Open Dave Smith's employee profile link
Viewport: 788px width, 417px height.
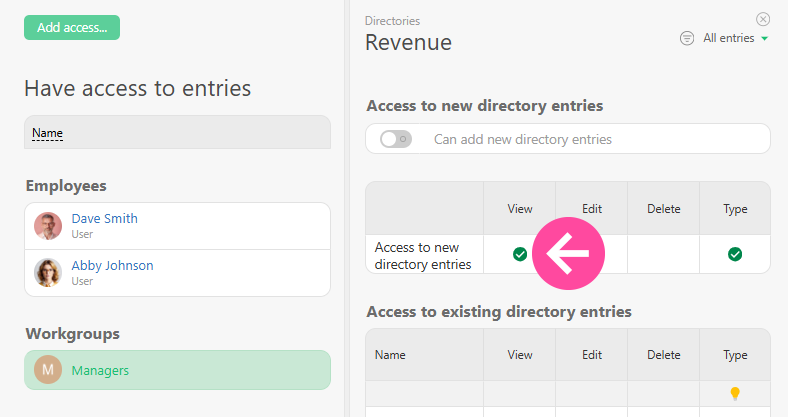click(x=104, y=219)
